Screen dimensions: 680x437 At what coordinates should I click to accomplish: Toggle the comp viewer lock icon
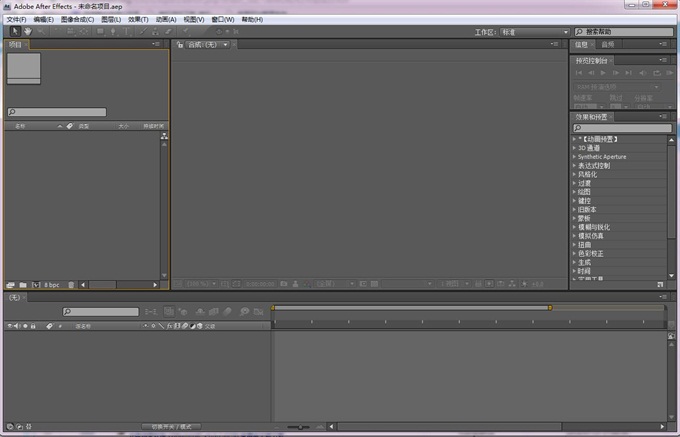[180, 44]
